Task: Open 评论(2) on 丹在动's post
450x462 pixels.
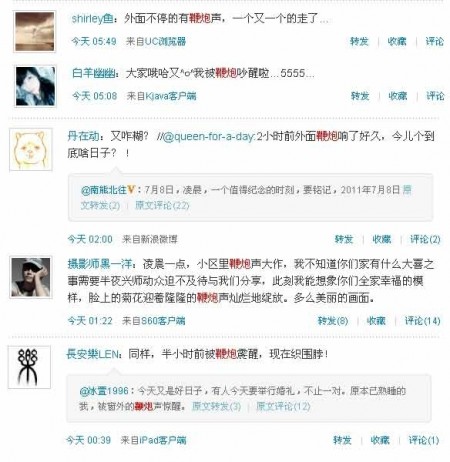Action: 425,239
